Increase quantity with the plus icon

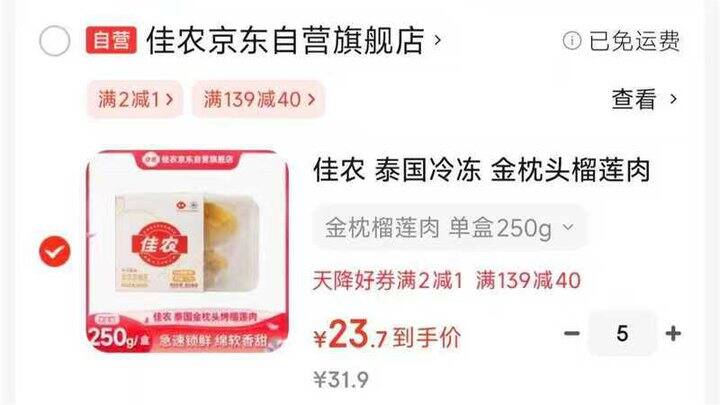(673, 333)
